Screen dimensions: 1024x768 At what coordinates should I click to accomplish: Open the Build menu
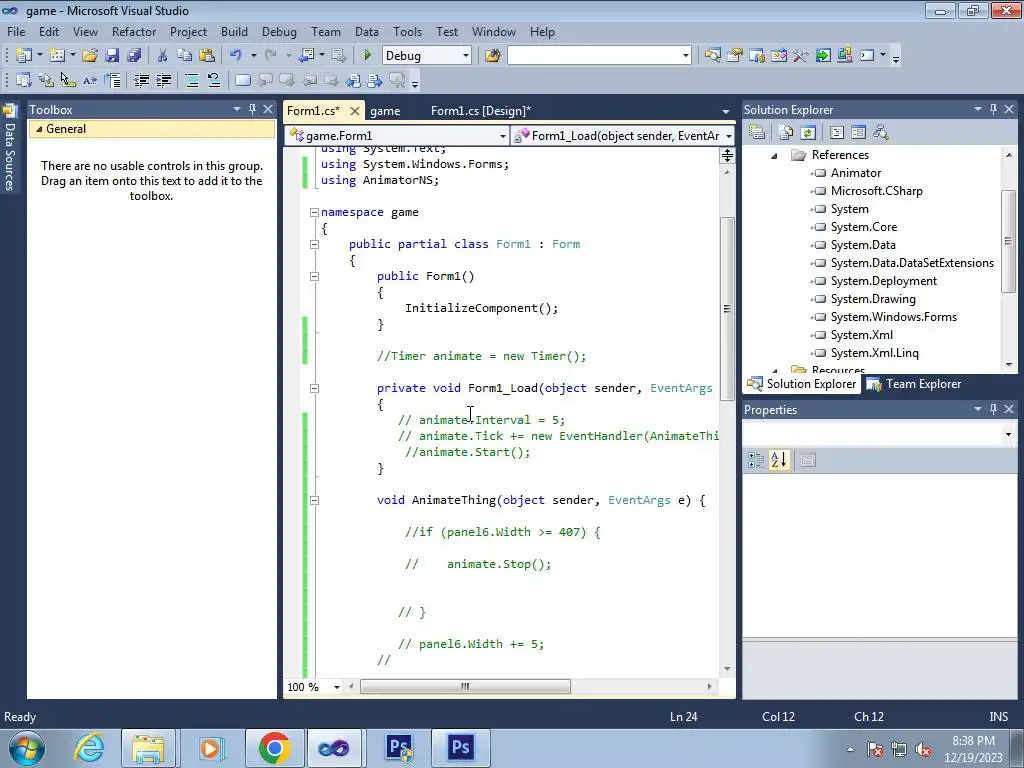tap(234, 31)
